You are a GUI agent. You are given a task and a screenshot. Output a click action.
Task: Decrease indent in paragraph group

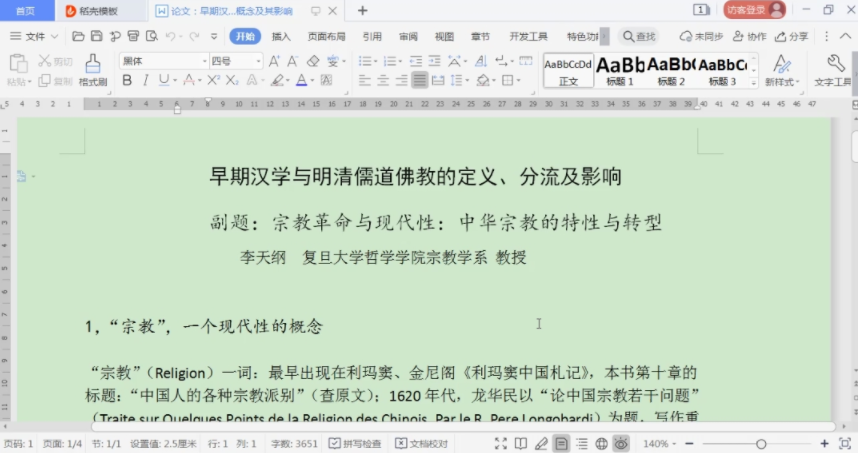(416, 61)
